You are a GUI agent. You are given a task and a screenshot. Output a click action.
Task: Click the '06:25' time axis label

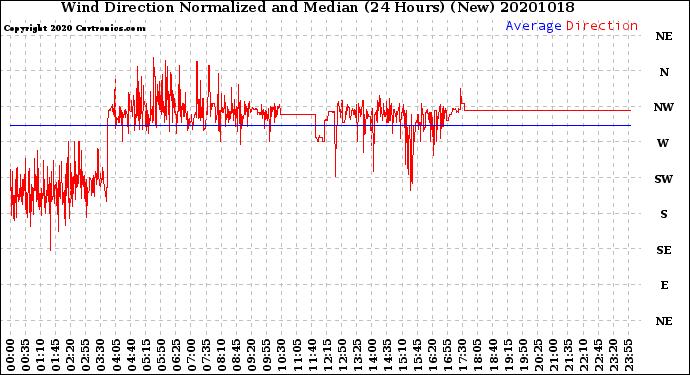click(176, 355)
